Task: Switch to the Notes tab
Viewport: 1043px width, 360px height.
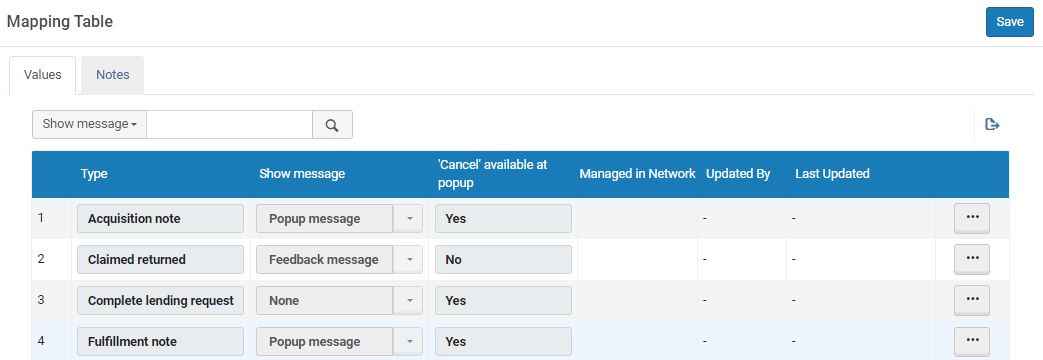Action: coord(112,75)
